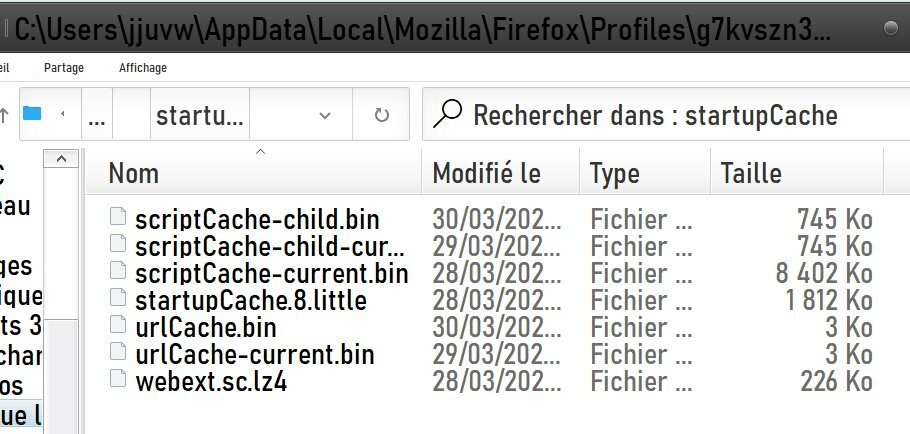Click the magnifying glass search icon
Image resolution: width=910 pixels, height=434 pixels.
(x=447, y=115)
